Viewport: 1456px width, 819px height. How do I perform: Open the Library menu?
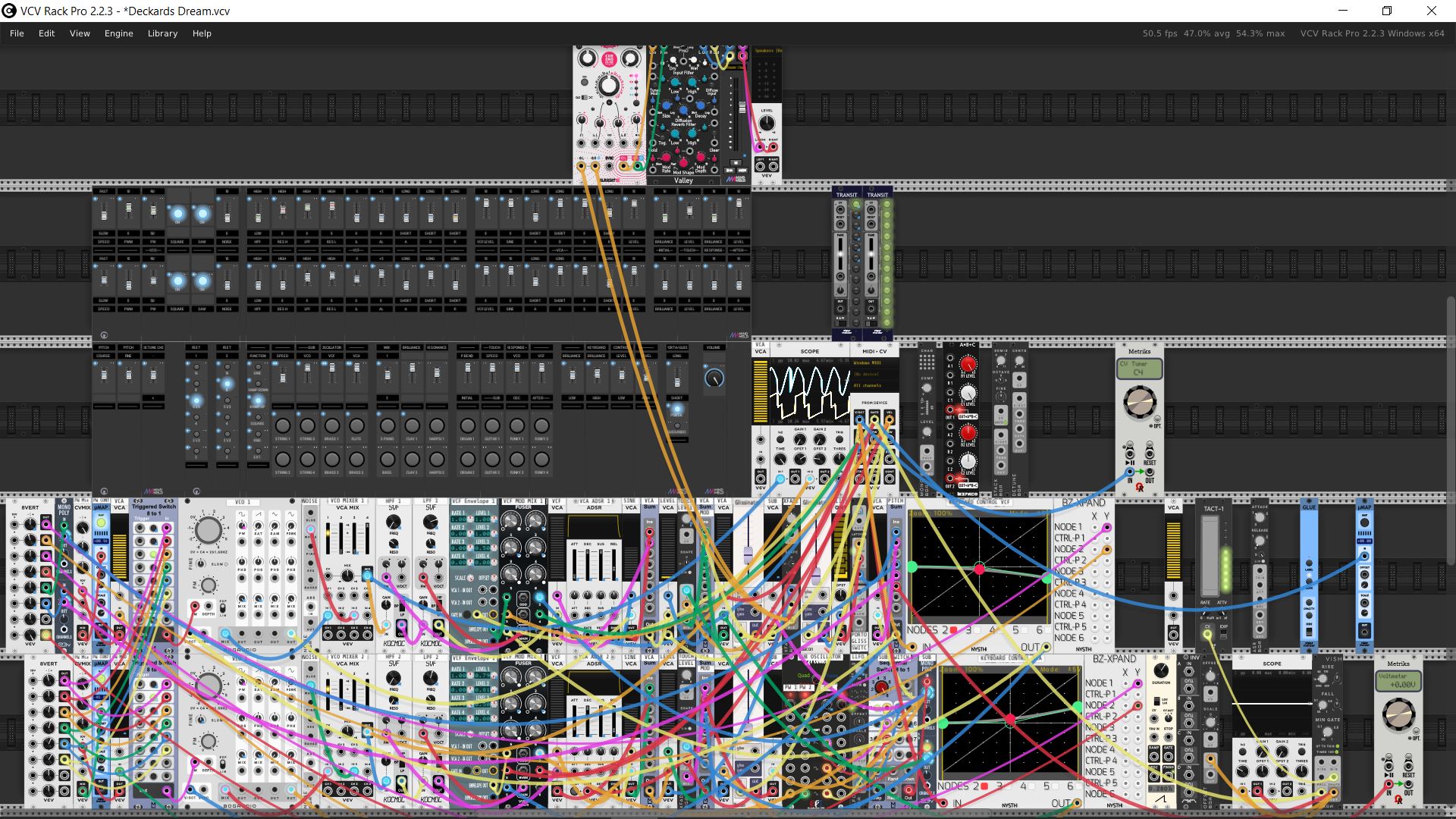point(162,33)
